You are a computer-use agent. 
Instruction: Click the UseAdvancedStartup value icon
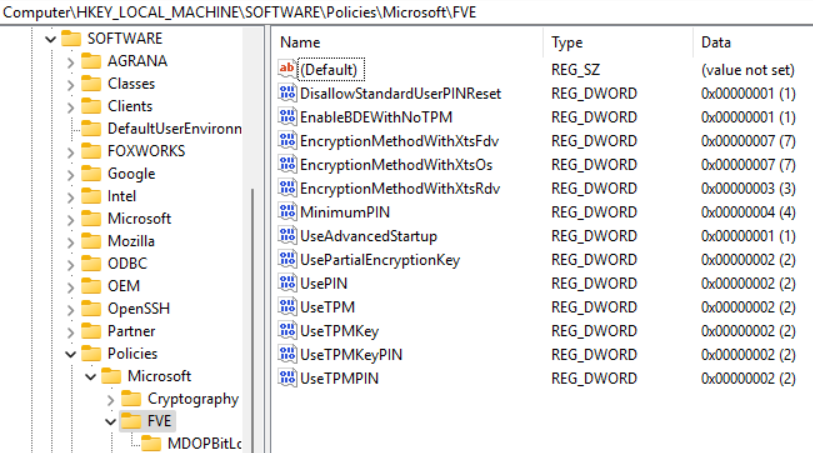(287, 236)
